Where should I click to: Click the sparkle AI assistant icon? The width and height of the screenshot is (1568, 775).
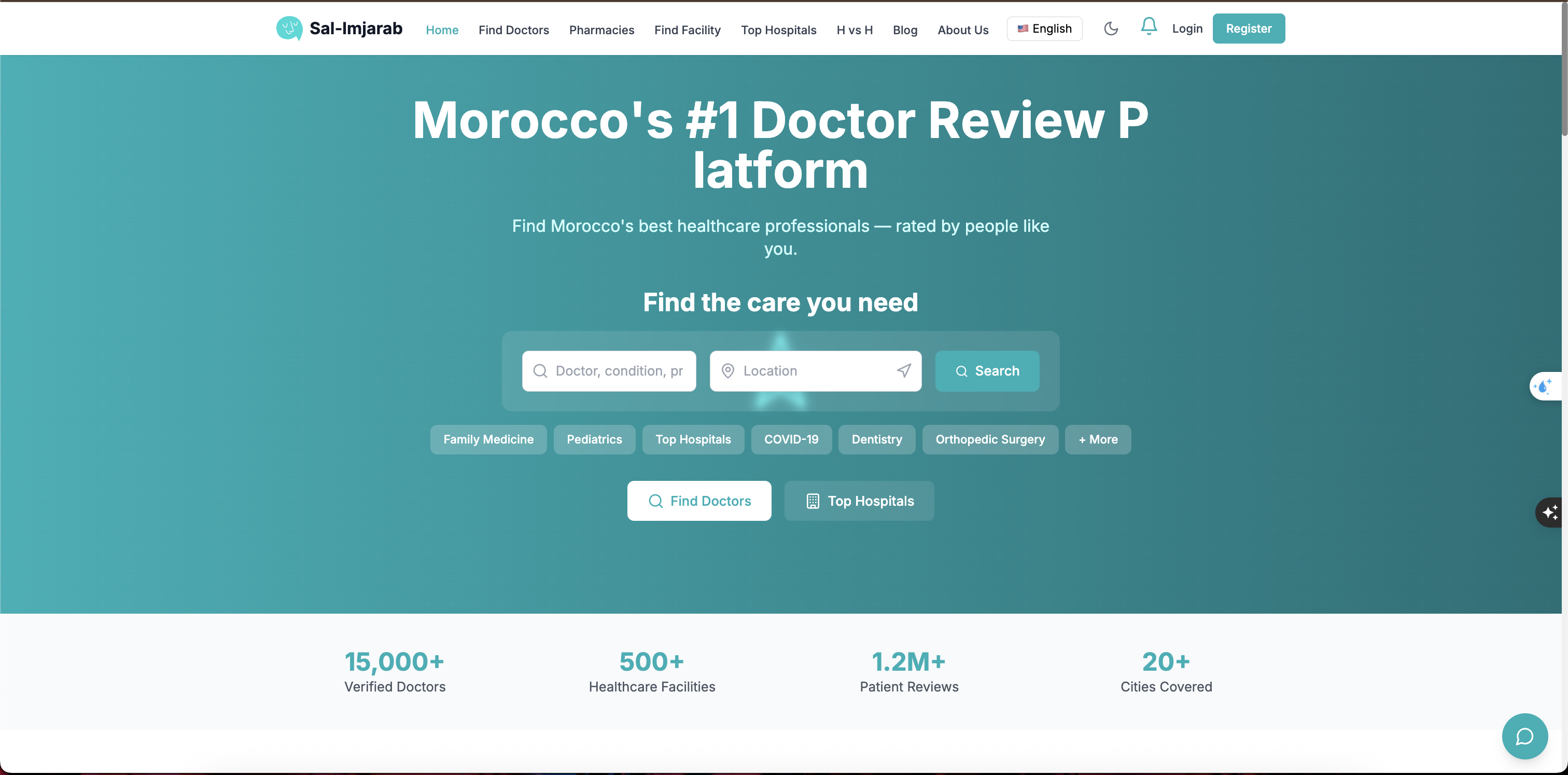(x=1550, y=512)
